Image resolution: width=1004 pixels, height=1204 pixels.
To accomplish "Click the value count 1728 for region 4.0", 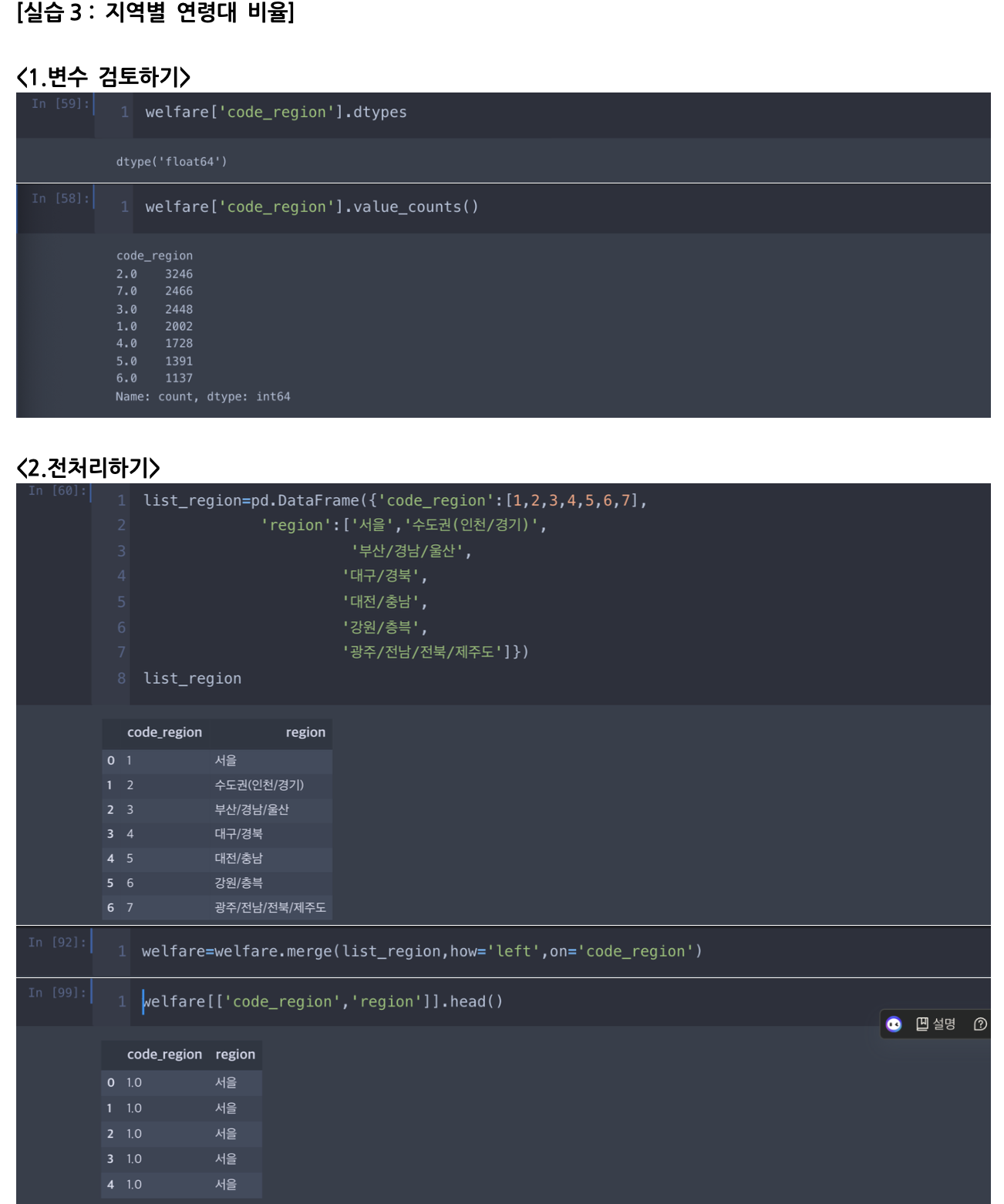I will tap(179, 343).
